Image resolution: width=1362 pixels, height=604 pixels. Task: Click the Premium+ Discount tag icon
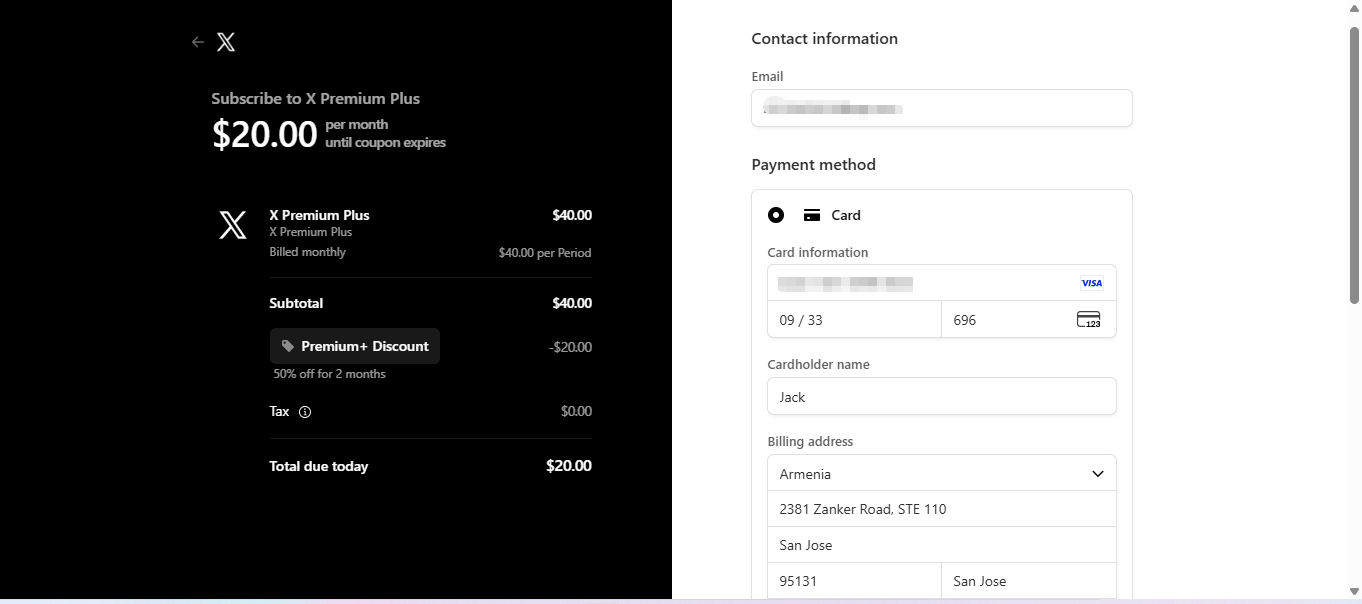tap(288, 346)
